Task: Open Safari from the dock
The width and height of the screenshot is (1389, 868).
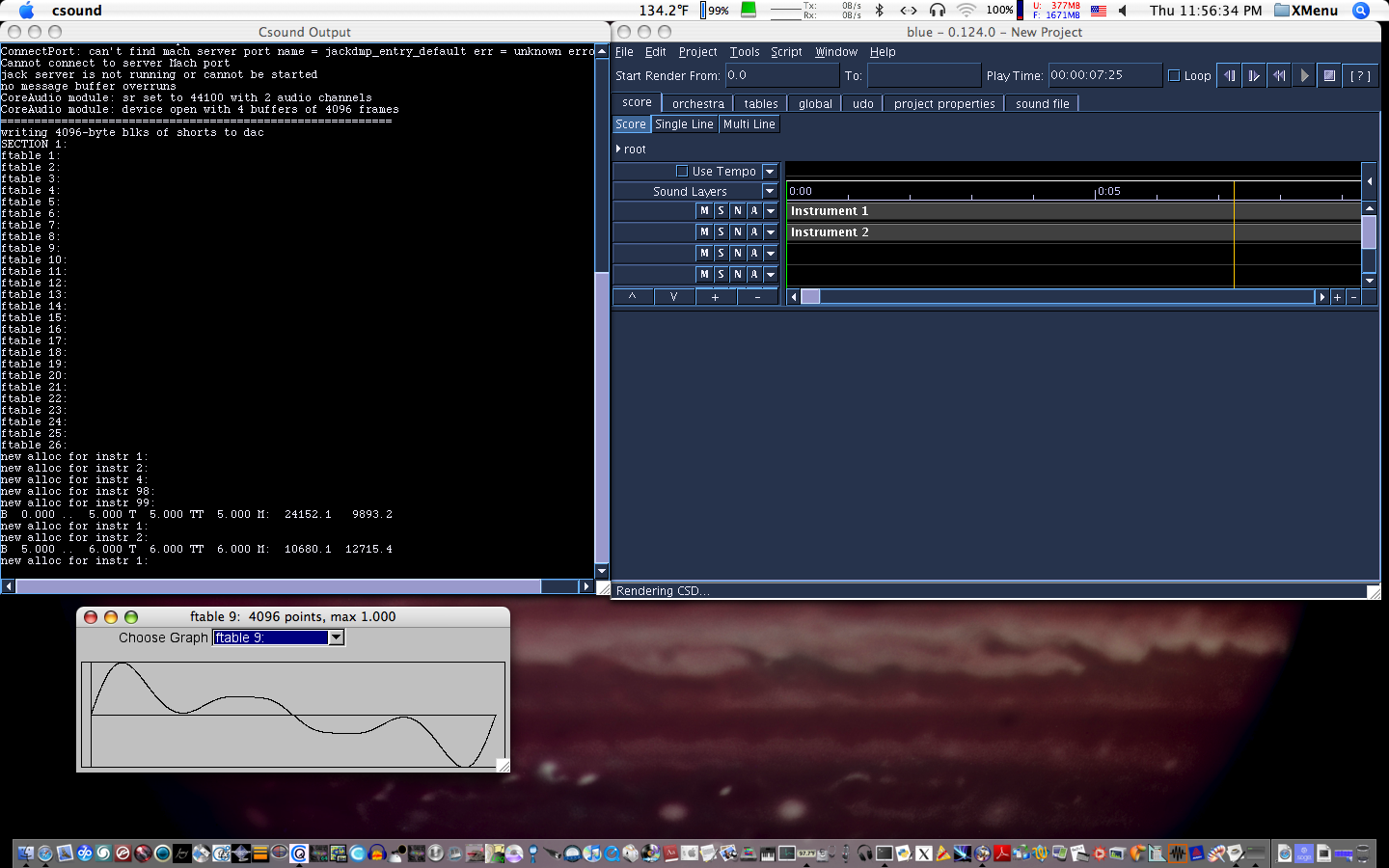Action: (x=45, y=853)
